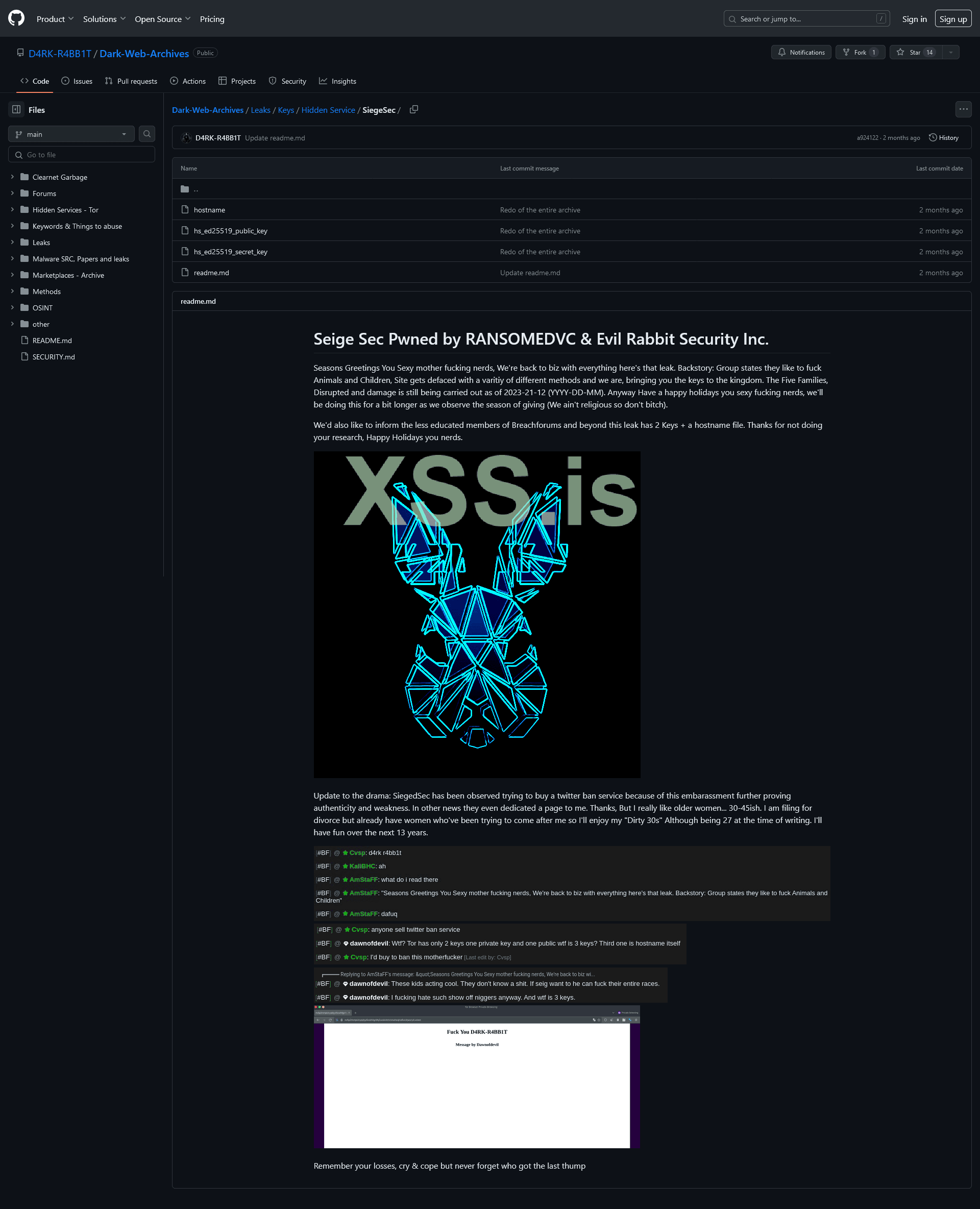Image resolution: width=980 pixels, height=1209 pixels.
Task: Click the file search magnifier icon
Action: pyautogui.click(x=147, y=134)
